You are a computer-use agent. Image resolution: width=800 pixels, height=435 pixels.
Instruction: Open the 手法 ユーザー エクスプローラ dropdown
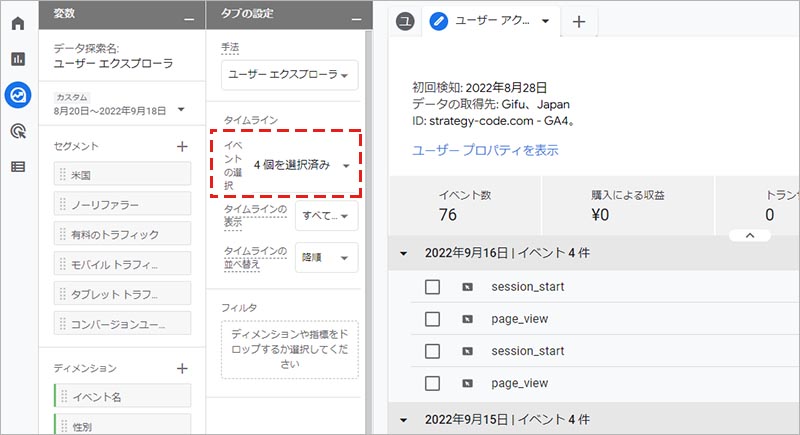click(289, 75)
